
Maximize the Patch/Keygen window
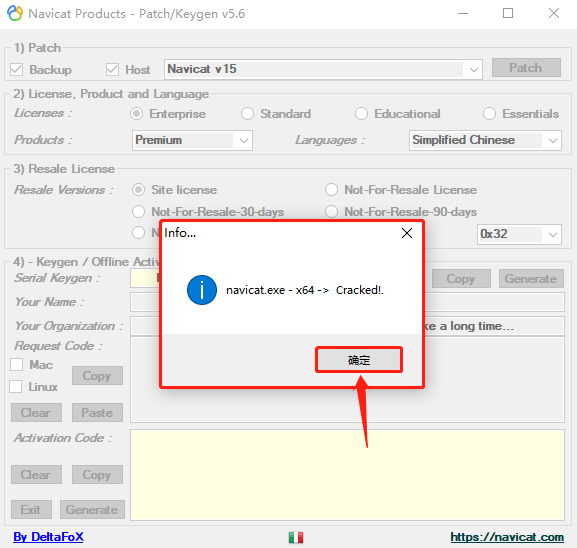pyautogui.click(x=508, y=14)
